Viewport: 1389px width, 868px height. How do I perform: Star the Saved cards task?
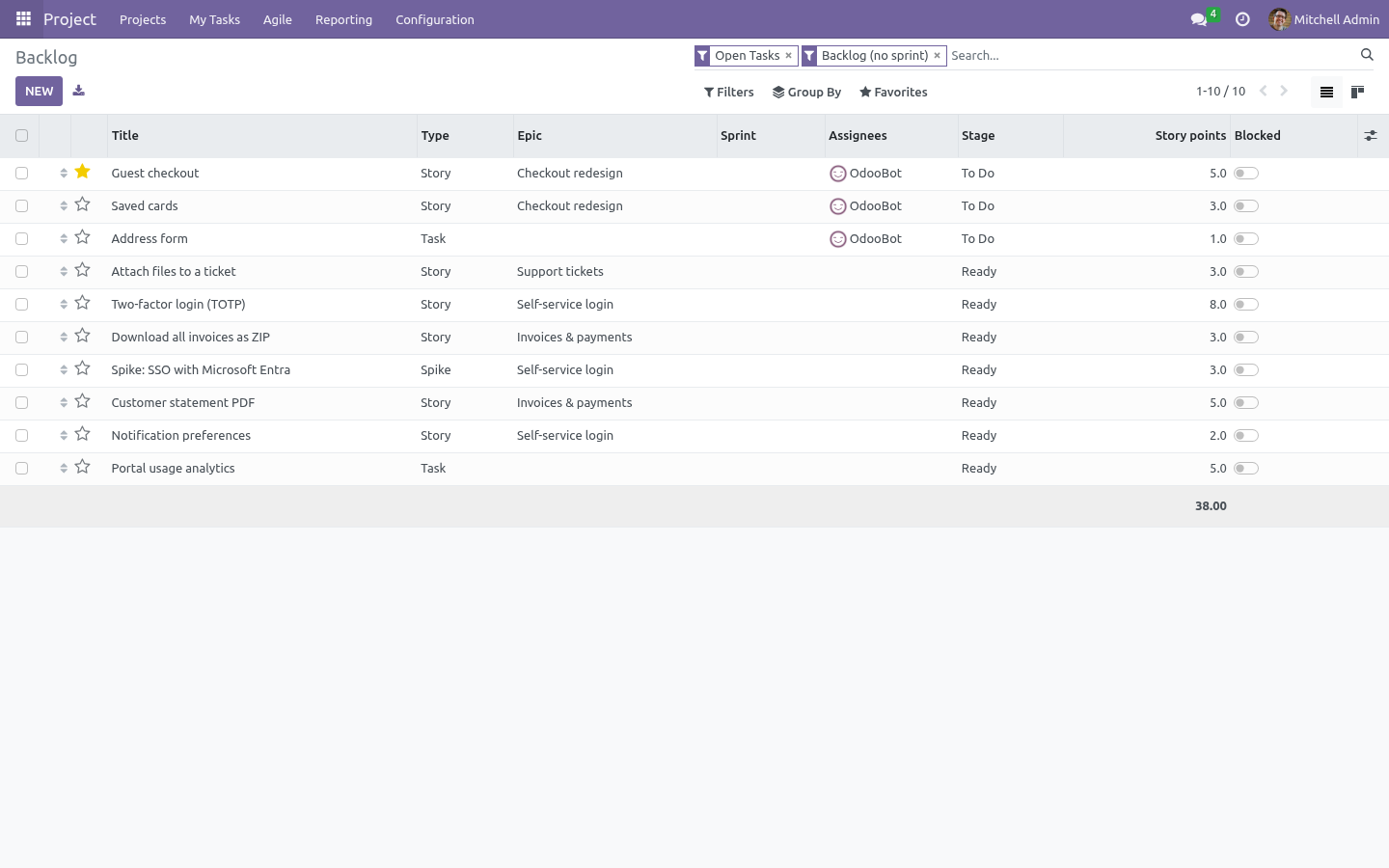pyautogui.click(x=83, y=204)
